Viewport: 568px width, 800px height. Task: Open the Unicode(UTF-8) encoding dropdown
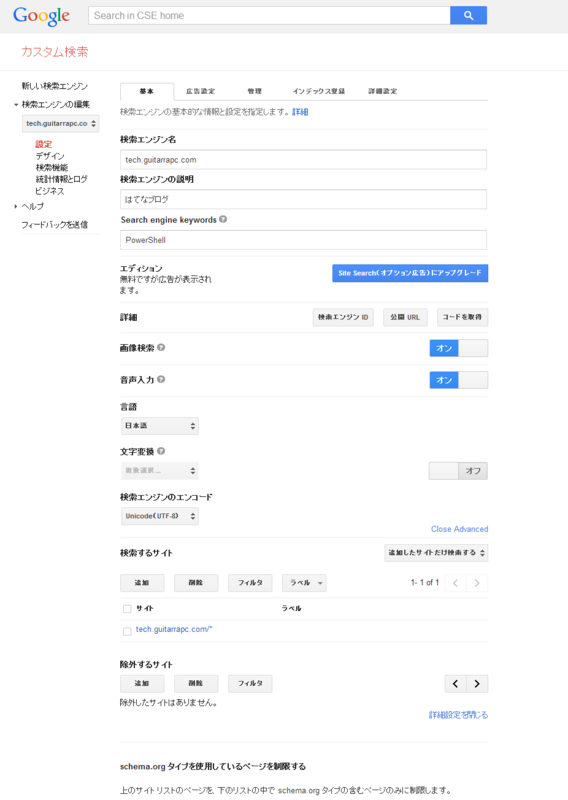[160, 516]
